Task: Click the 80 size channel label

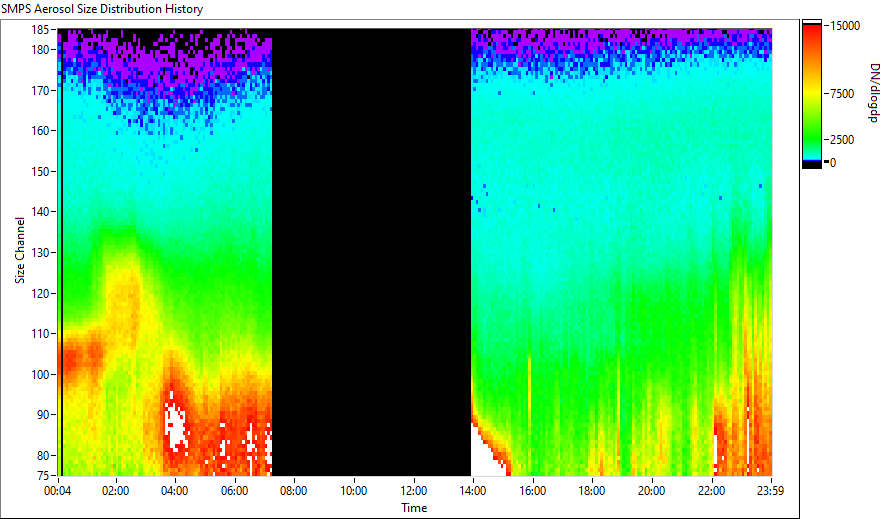Action: pyautogui.click(x=44, y=455)
